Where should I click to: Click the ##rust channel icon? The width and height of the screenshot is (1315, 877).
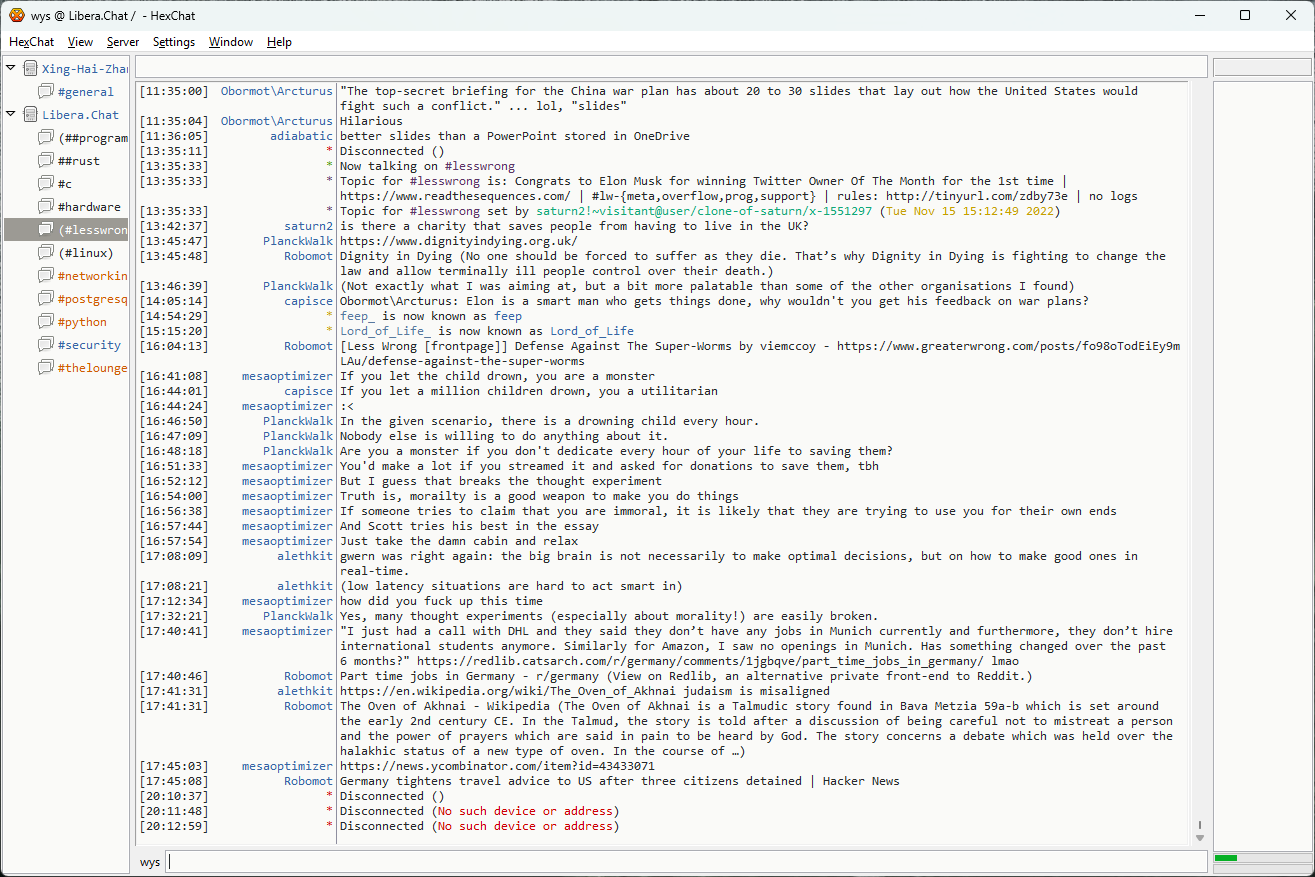coord(46,161)
